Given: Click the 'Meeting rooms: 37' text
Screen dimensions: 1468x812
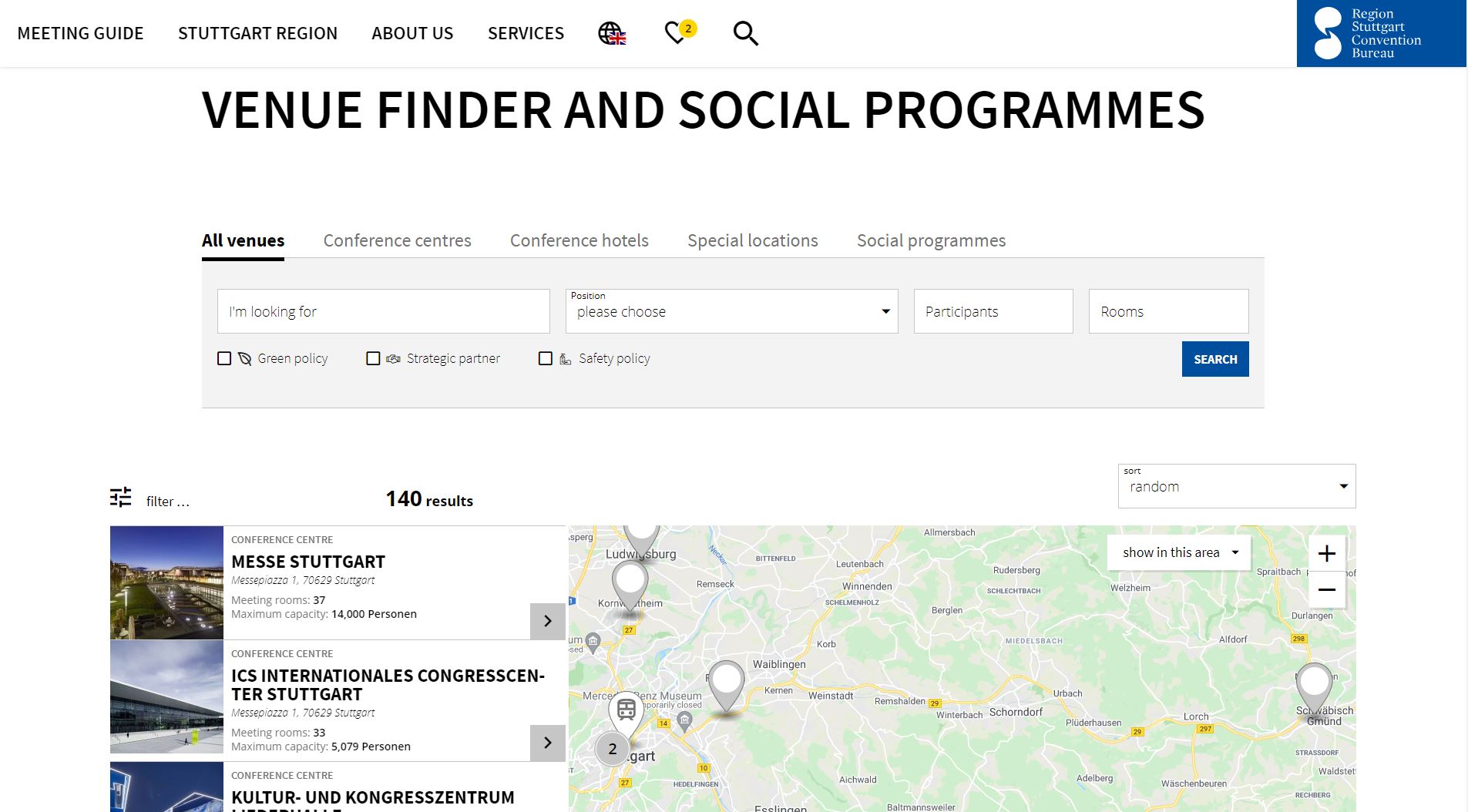Looking at the screenshot, I should [x=278, y=600].
